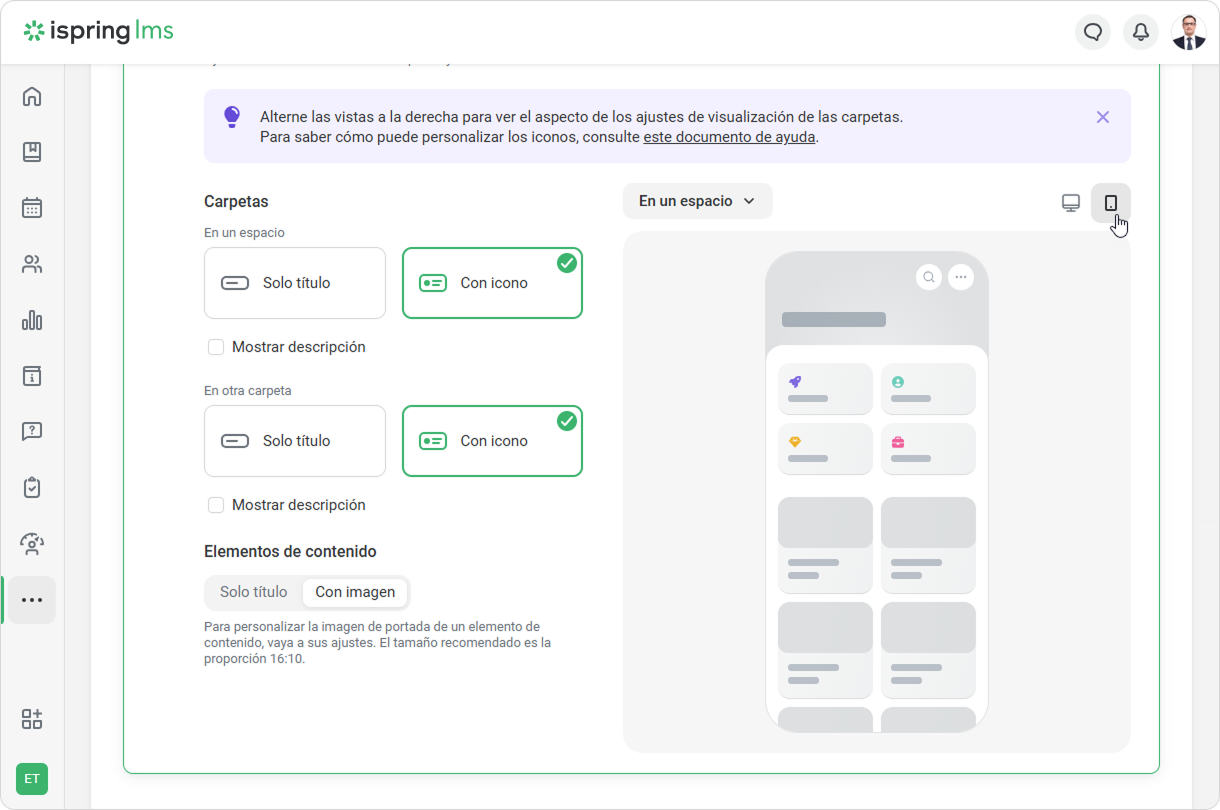This screenshot has width=1220, height=810.
Task: Switch preview to mobile view icon
Action: (x=1110, y=203)
